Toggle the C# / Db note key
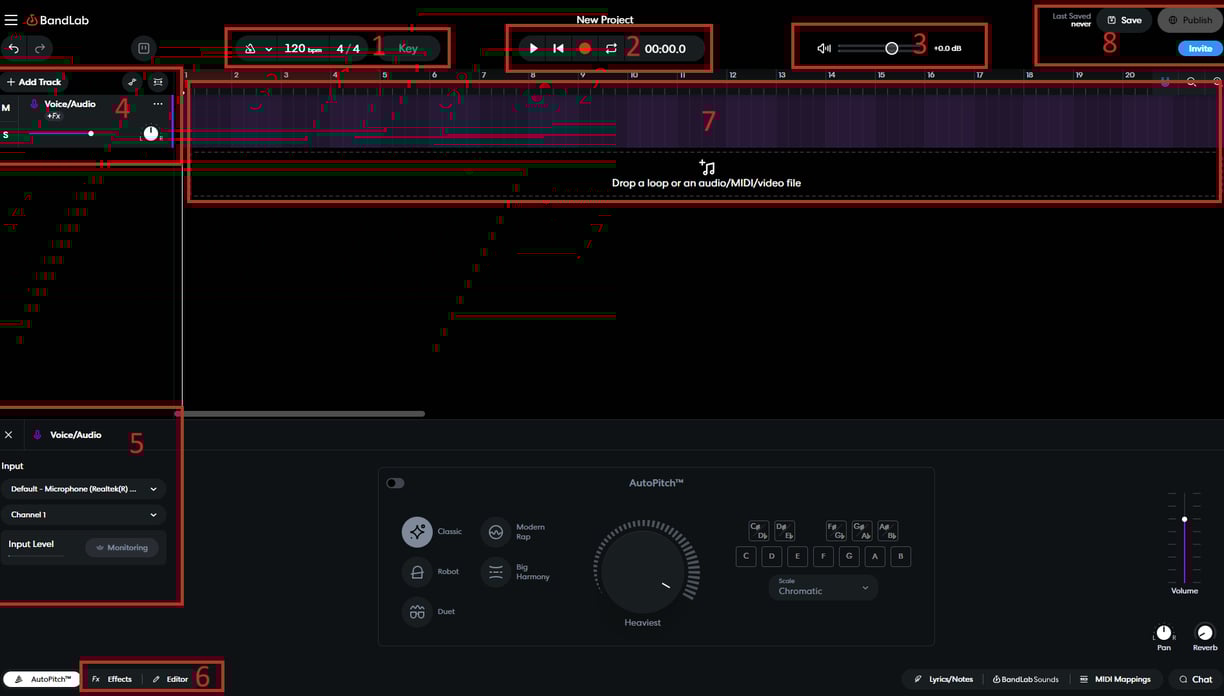Screen dimensions: 1224x696 pos(758,531)
